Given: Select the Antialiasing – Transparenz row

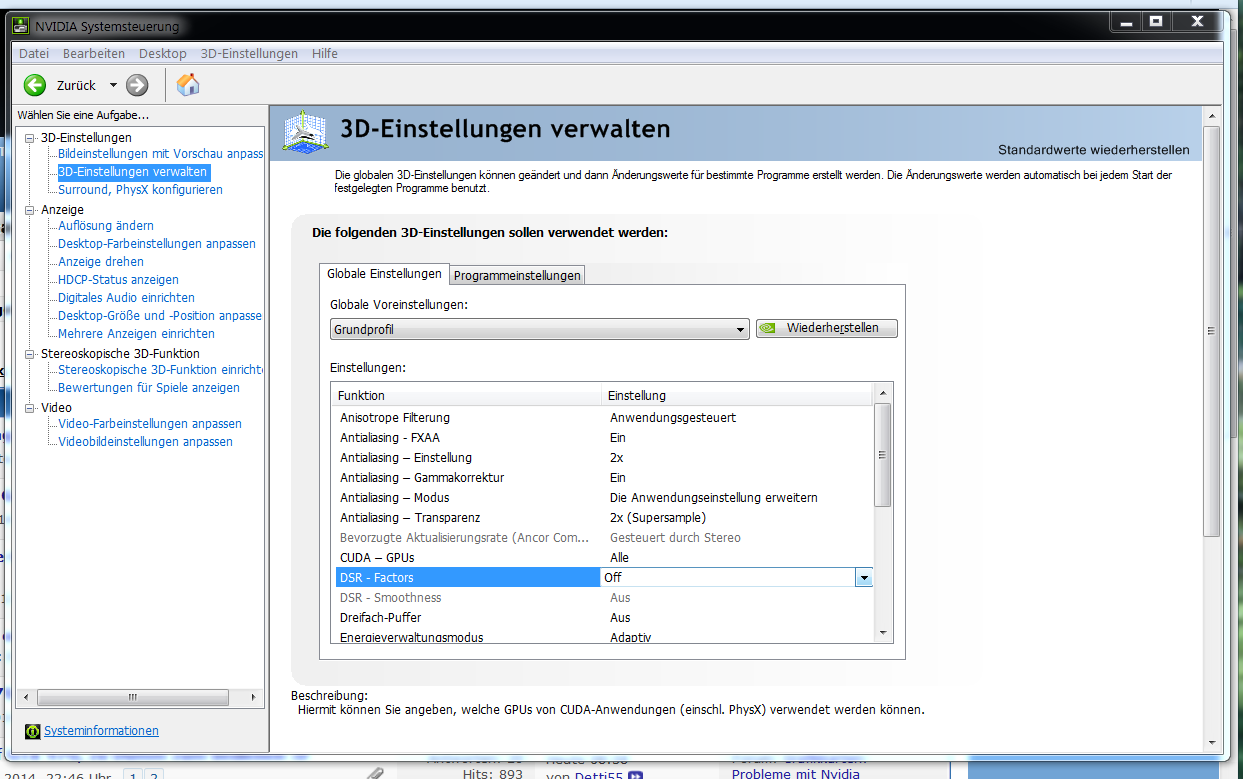Looking at the screenshot, I should [x=604, y=518].
